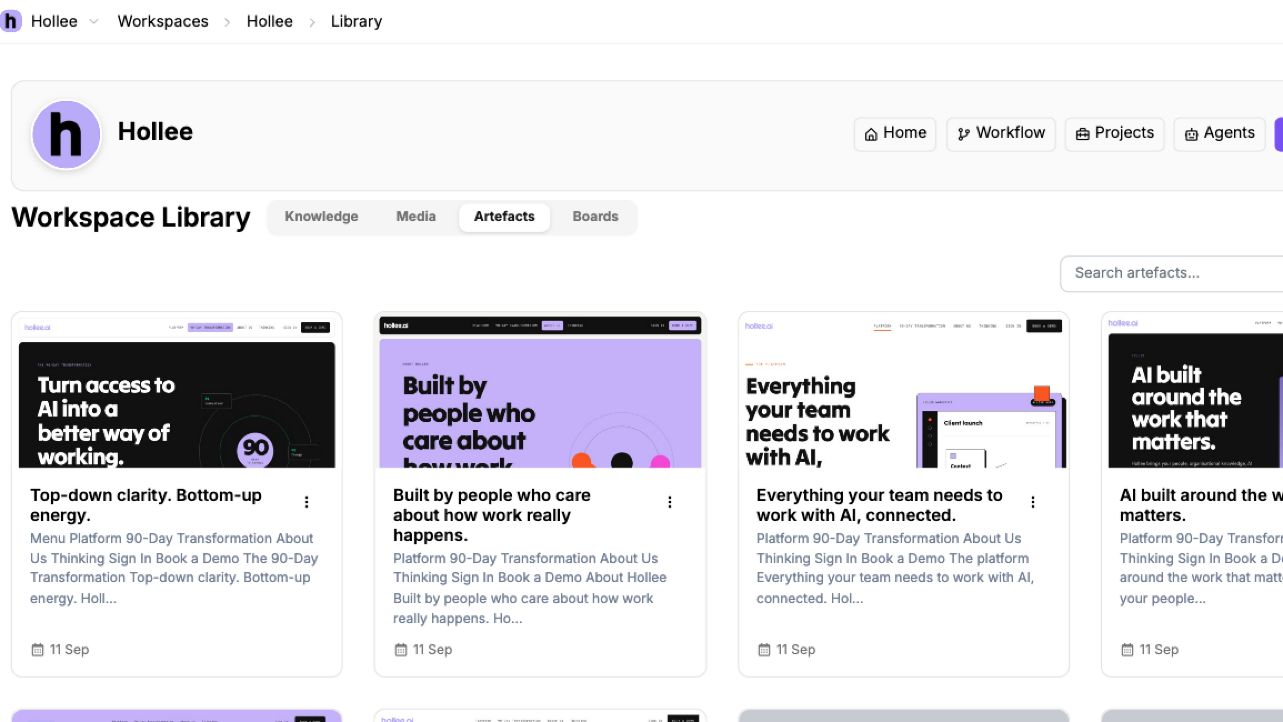This screenshot has height=722, width=1283.
Task: Click the description text of Top-down clarity card
Action: [x=174, y=568]
